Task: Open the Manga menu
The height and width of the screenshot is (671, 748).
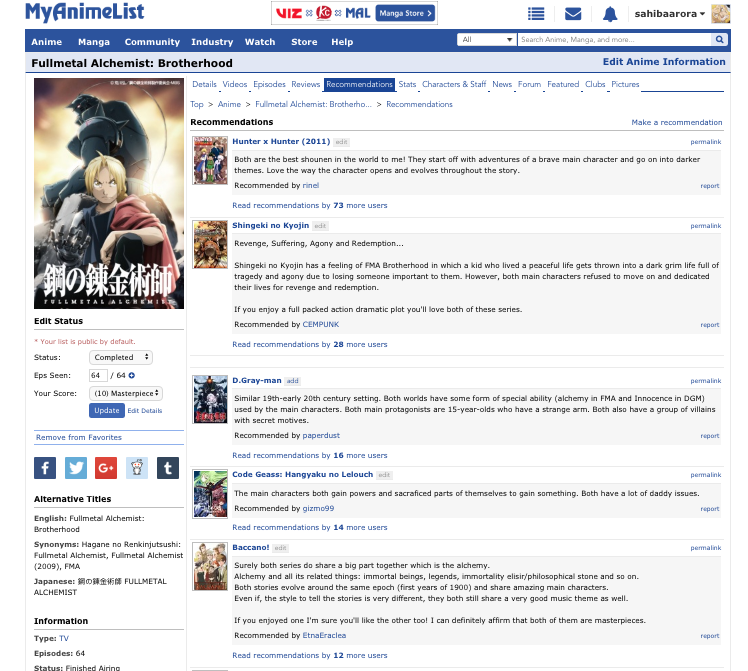Action: [x=94, y=42]
